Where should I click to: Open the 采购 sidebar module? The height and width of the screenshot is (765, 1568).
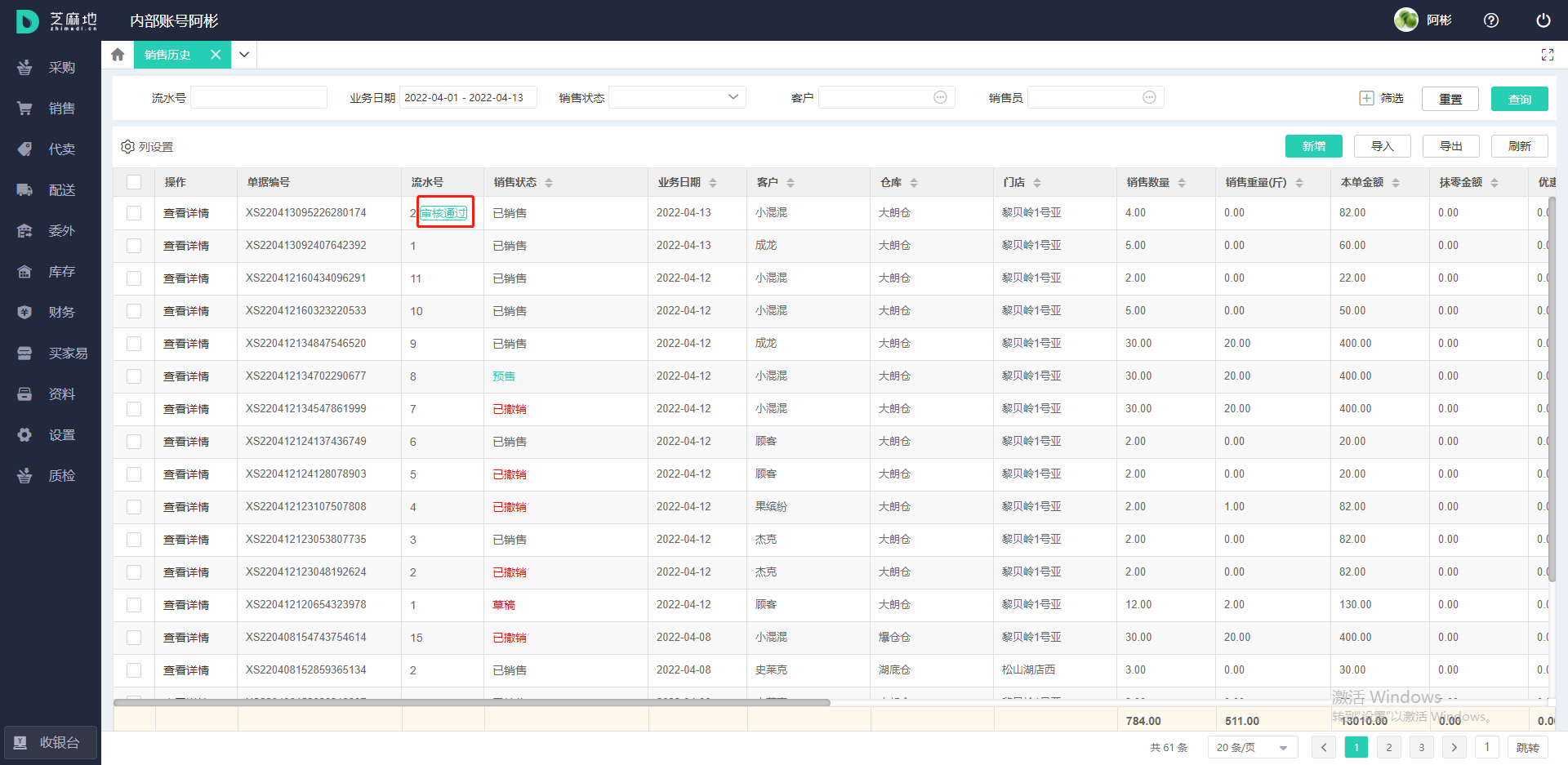tap(51, 68)
